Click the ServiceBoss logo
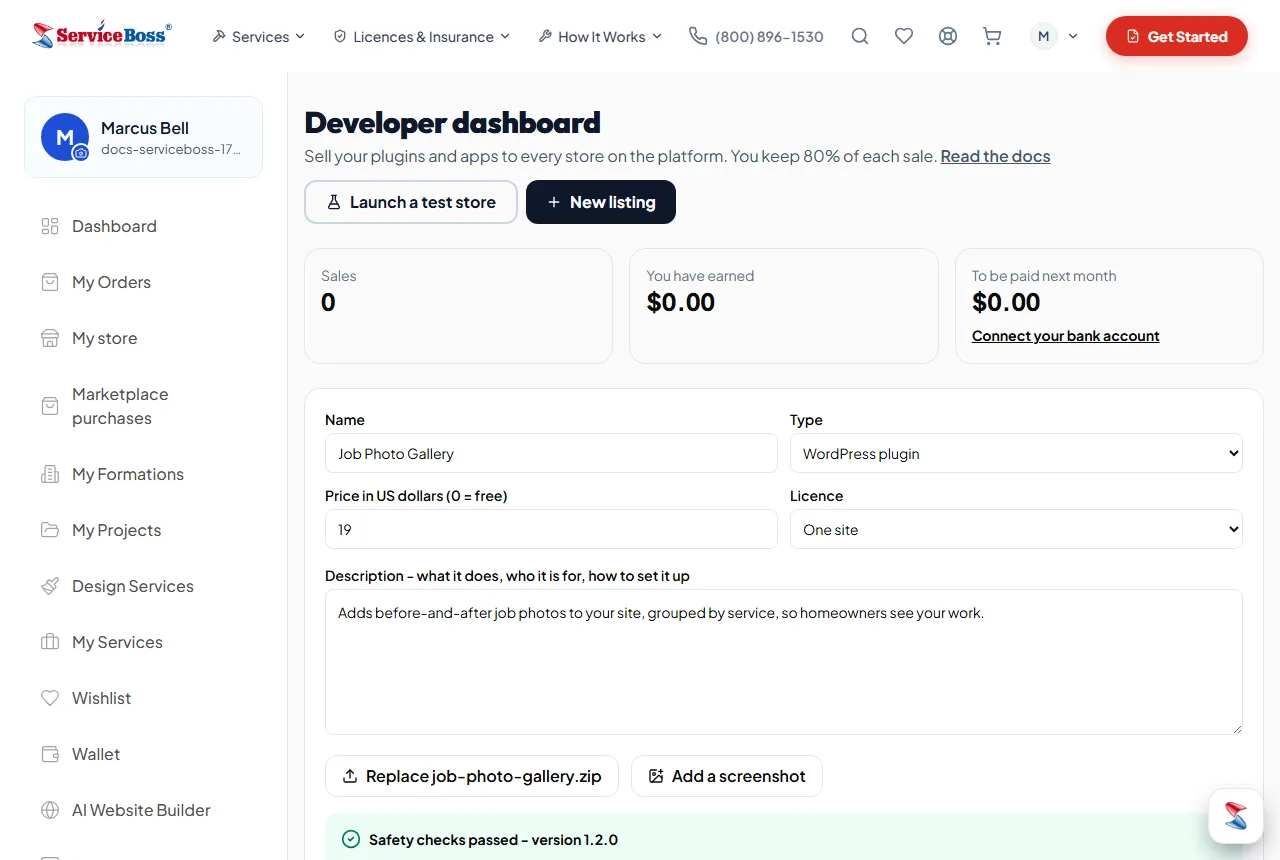Image resolution: width=1280 pixels, height=860 pixels. point(102,35)
